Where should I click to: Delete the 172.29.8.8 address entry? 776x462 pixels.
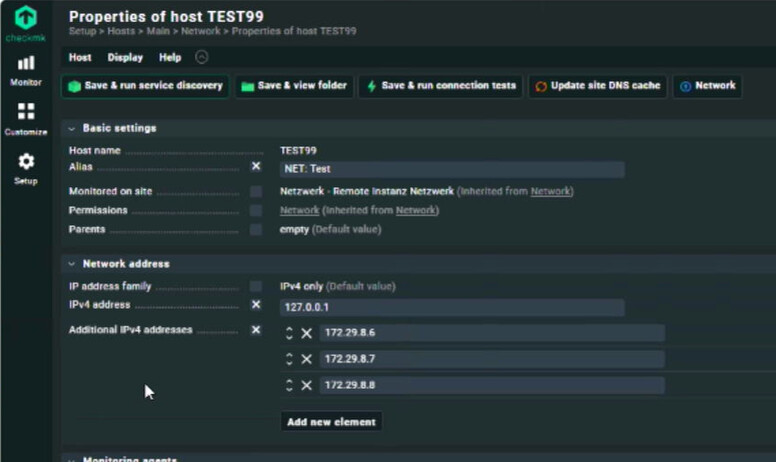pos(306,385)
